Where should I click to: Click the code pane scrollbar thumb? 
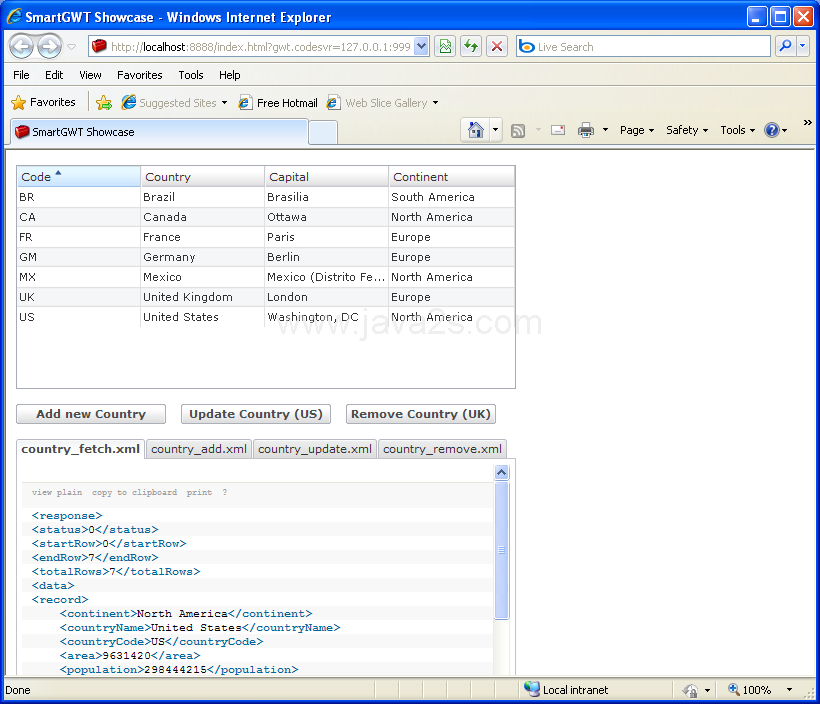[501, 550]
